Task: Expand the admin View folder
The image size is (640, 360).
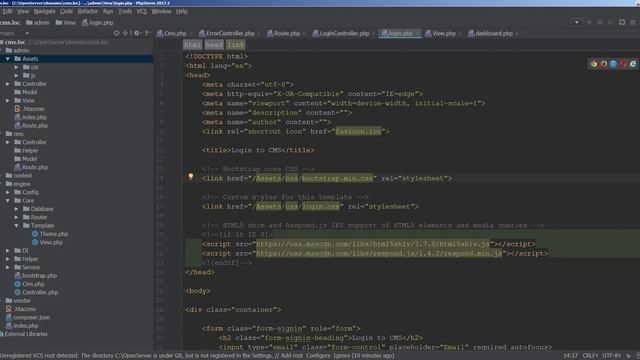Action: tap(8, 100)
